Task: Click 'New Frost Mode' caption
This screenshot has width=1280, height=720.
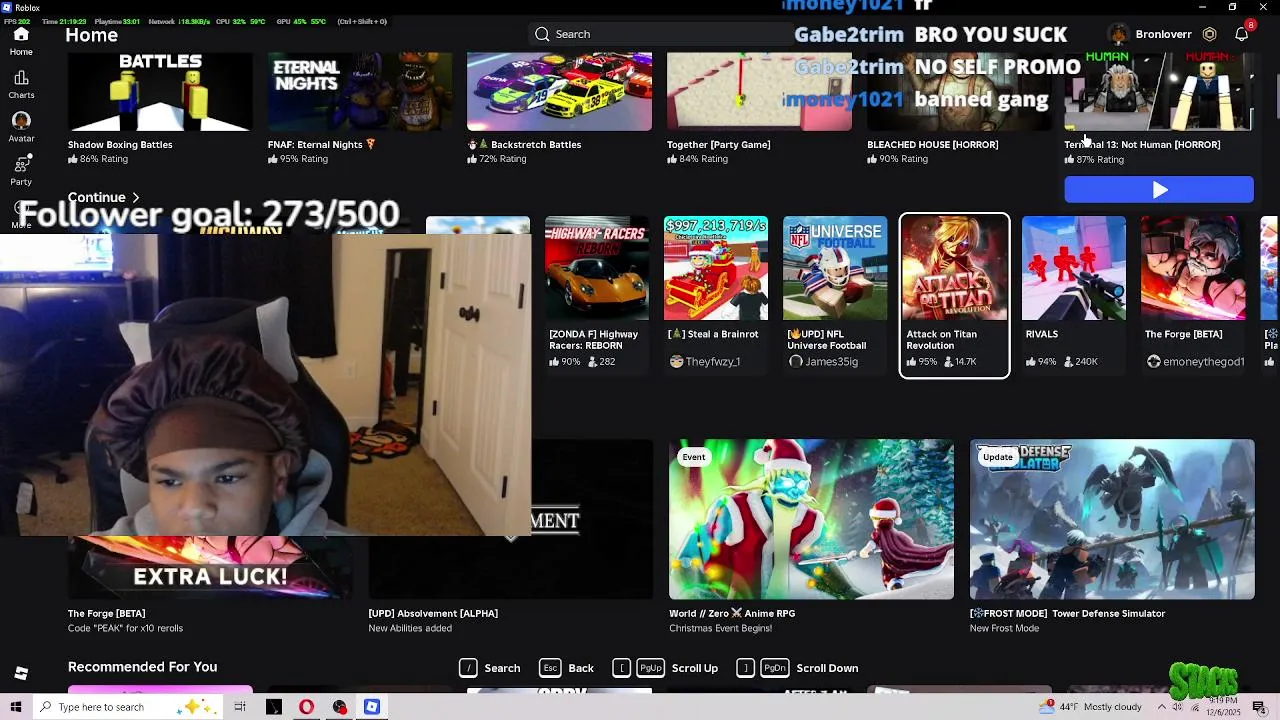Action: click(x=1004, y=629)
